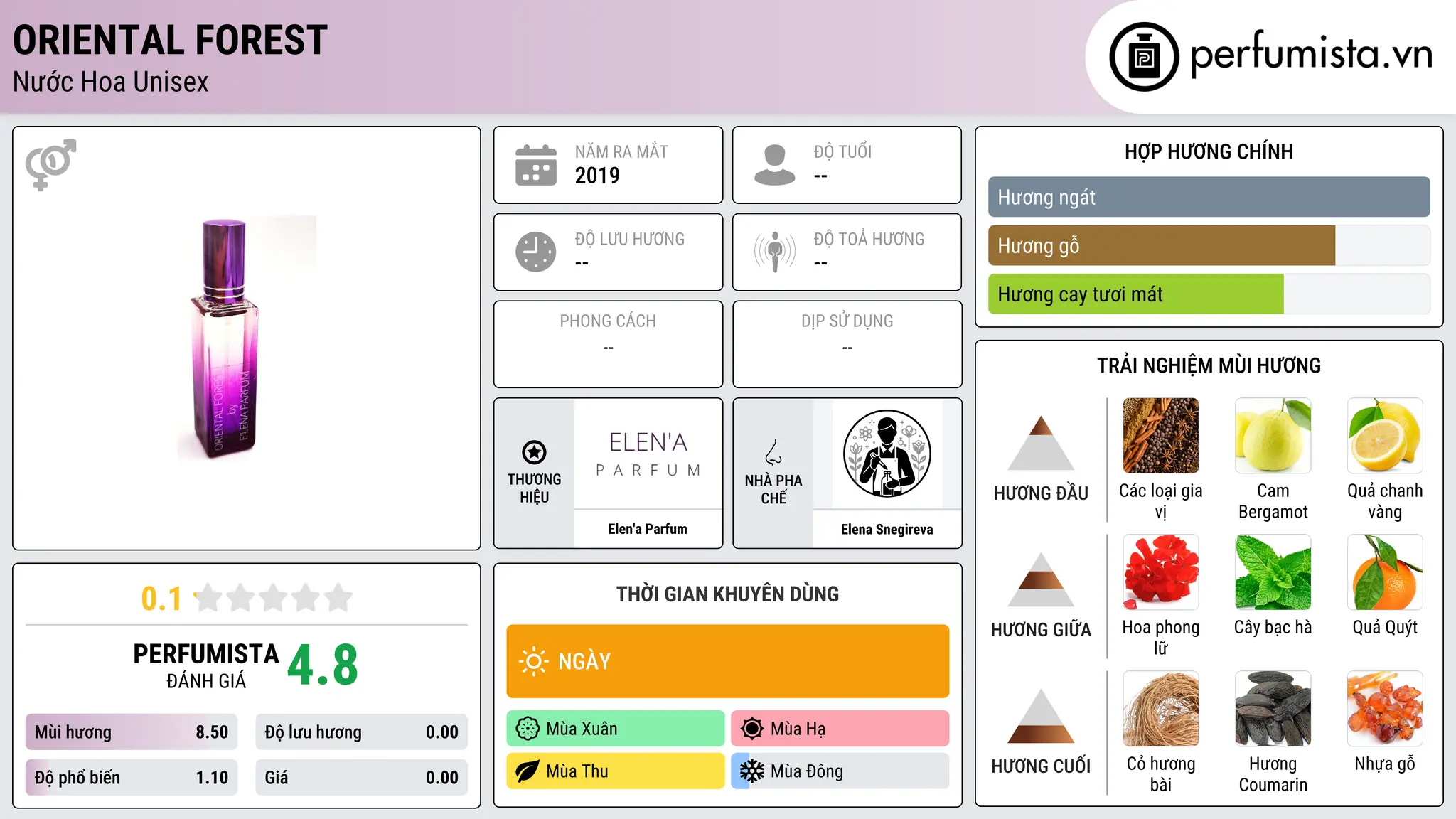Click the snowflake icon for Mùa Đông

(x=751, y=771)
